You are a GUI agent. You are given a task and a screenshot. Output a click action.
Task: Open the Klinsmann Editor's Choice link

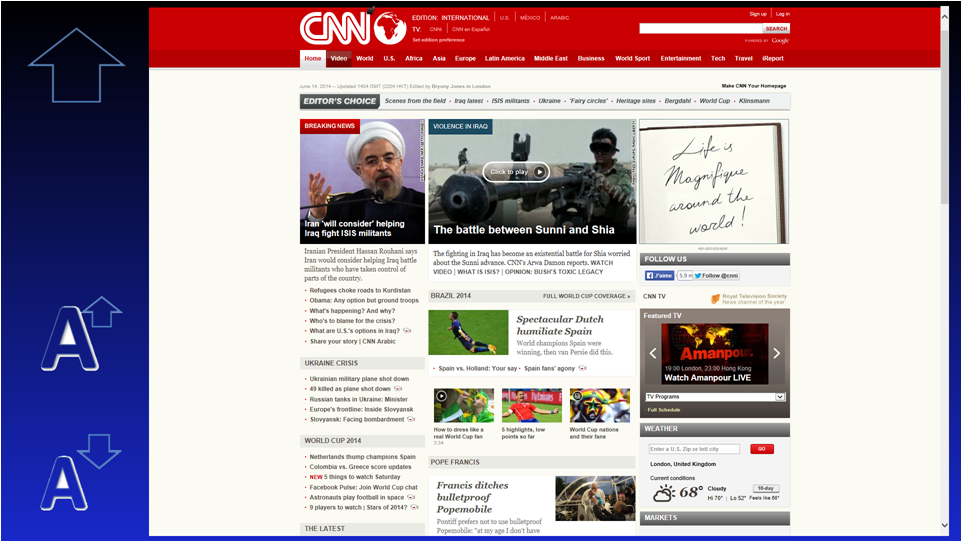(754, 101)
